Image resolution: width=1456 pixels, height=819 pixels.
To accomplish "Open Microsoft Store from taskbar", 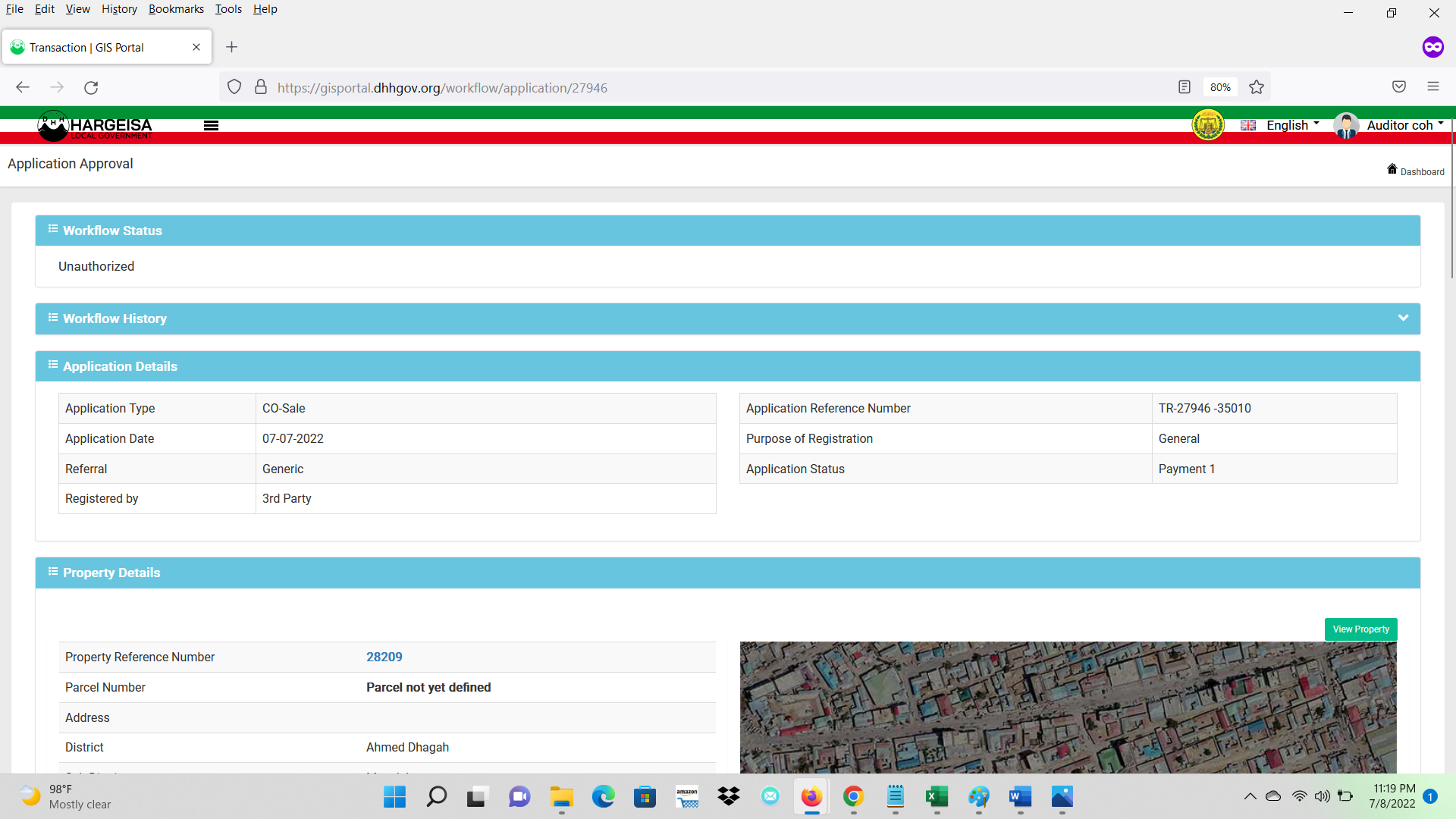I will [645, 796].
